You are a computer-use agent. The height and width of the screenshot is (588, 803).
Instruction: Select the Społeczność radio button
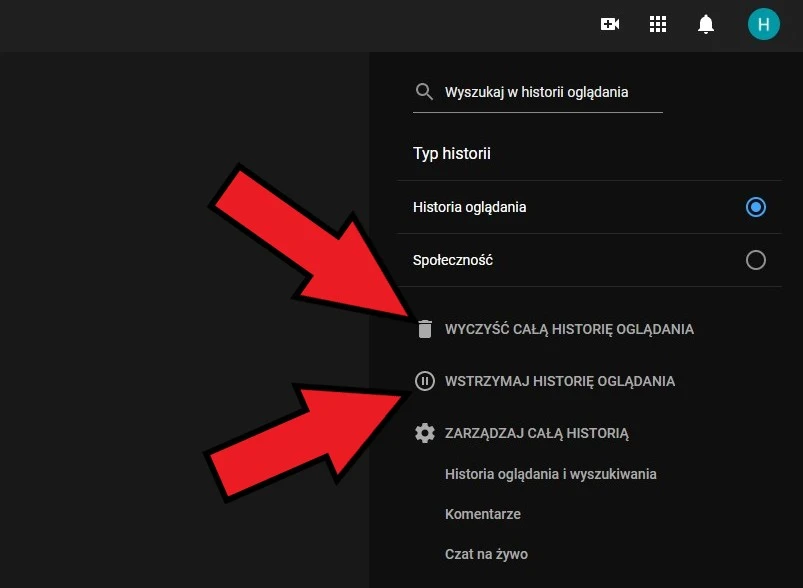[x=756, y=260]
